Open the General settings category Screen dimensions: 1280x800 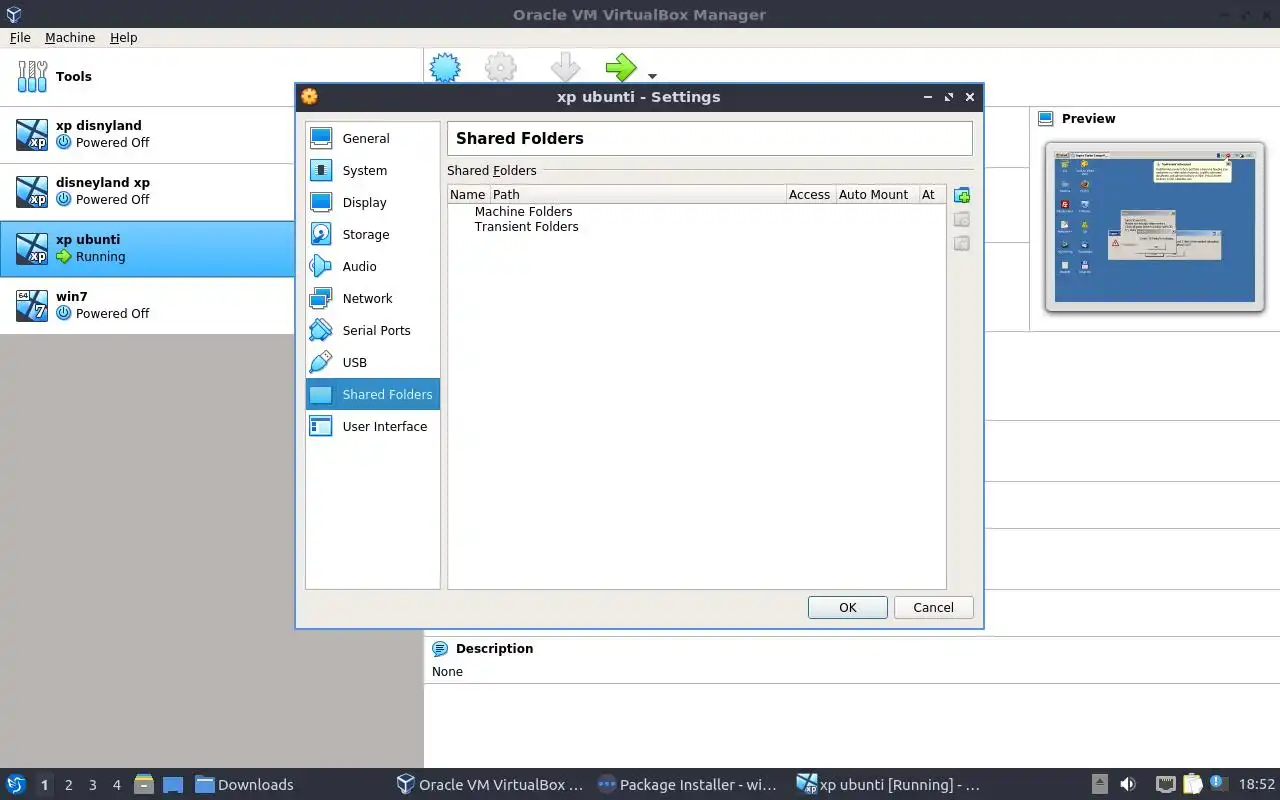tap(373, 138)
